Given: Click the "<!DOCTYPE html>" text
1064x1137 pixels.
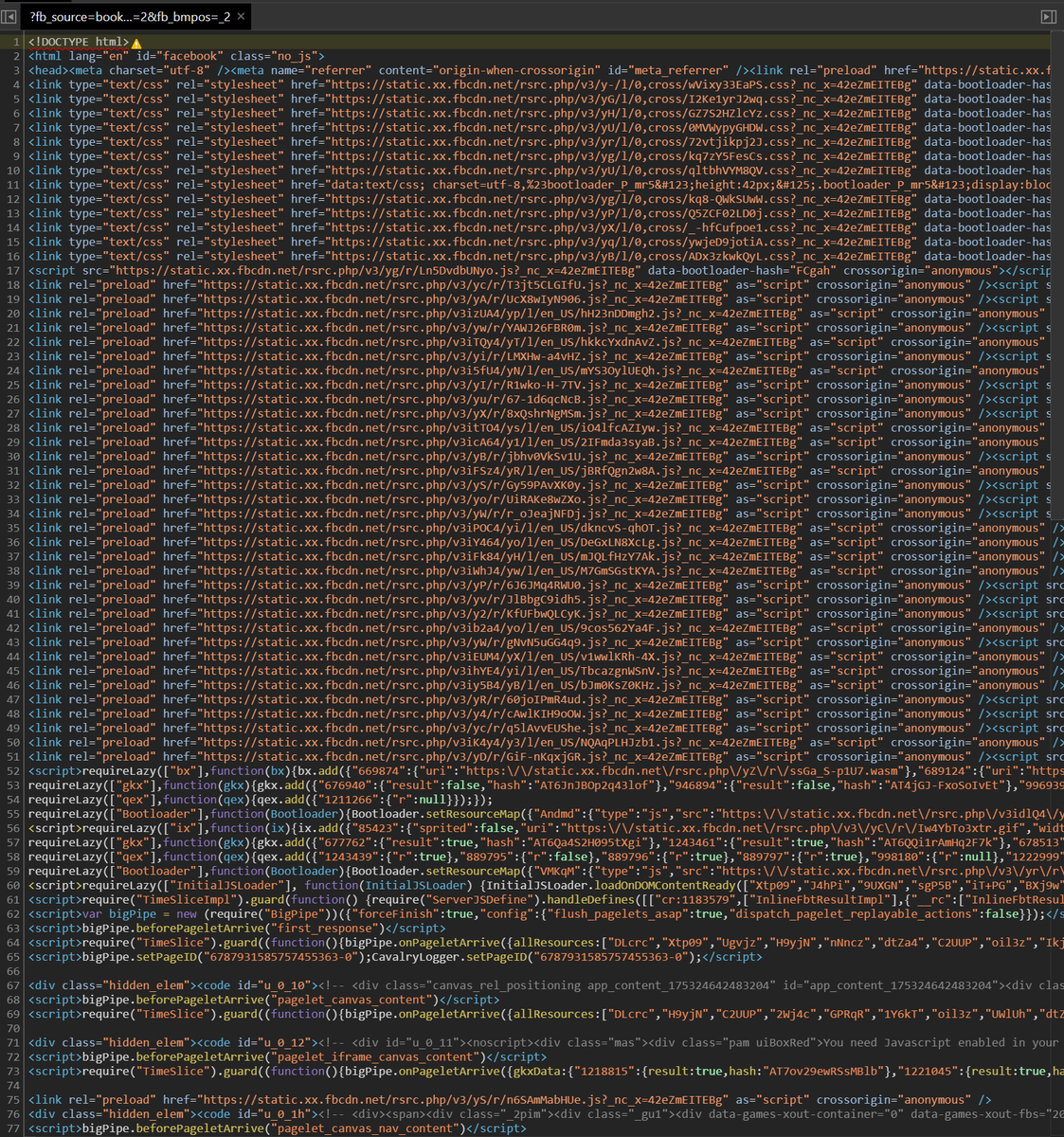Looking at the screenshot, I should (x=79, y=42).
